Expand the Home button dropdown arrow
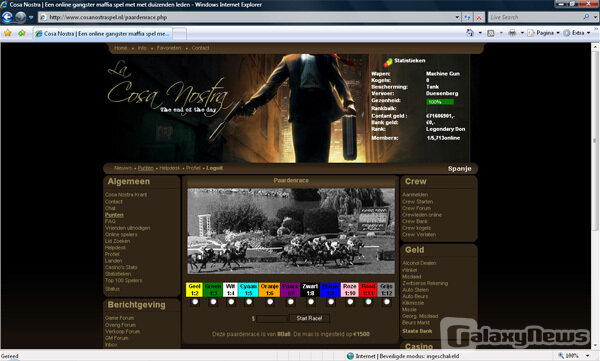 tap(480, 33)
